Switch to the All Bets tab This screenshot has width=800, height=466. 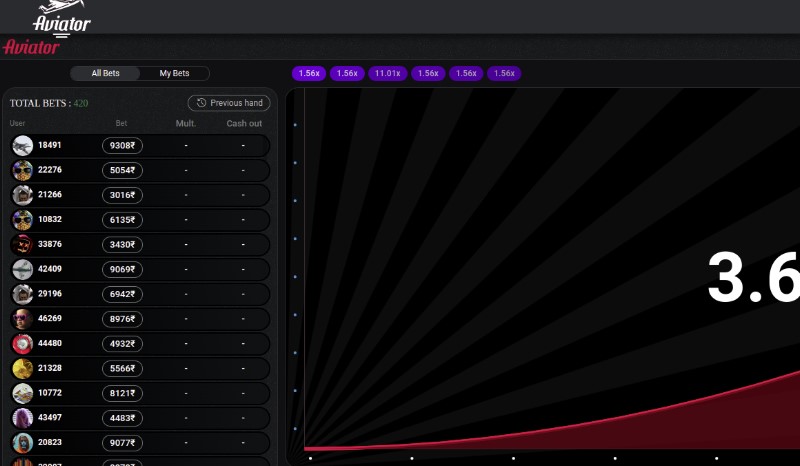(x=105, y=73)
